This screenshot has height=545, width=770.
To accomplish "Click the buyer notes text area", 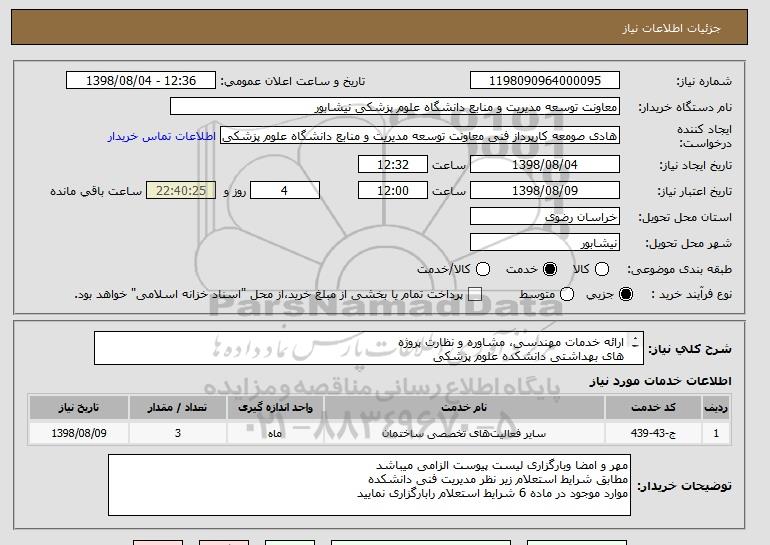I will [369, 485].
